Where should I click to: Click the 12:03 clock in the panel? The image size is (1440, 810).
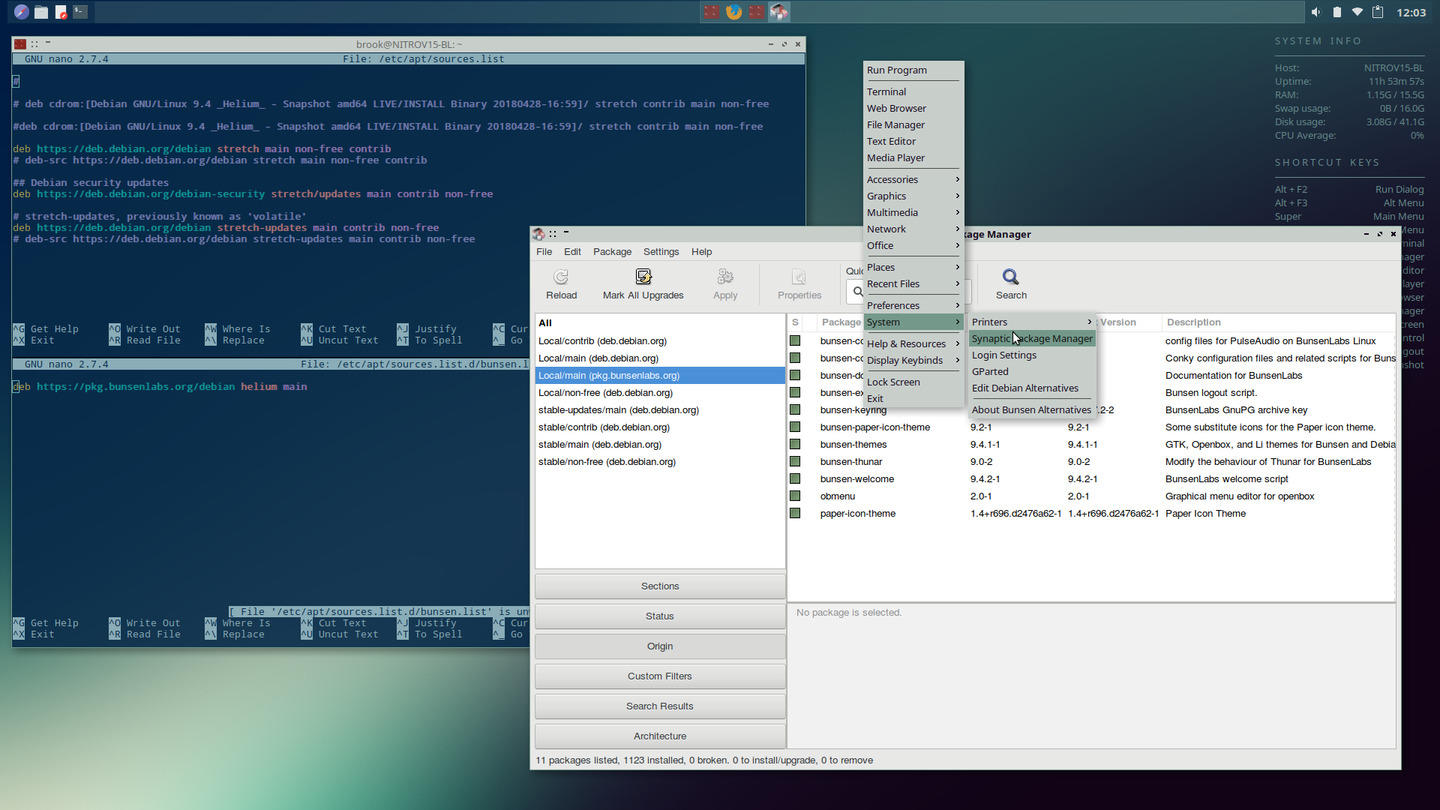(x=1411, y=12)
